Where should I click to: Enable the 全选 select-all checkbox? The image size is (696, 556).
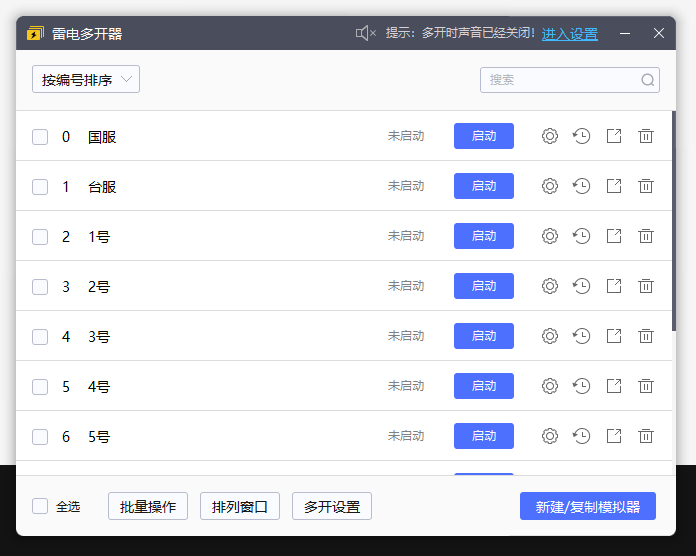click(40, 506)
